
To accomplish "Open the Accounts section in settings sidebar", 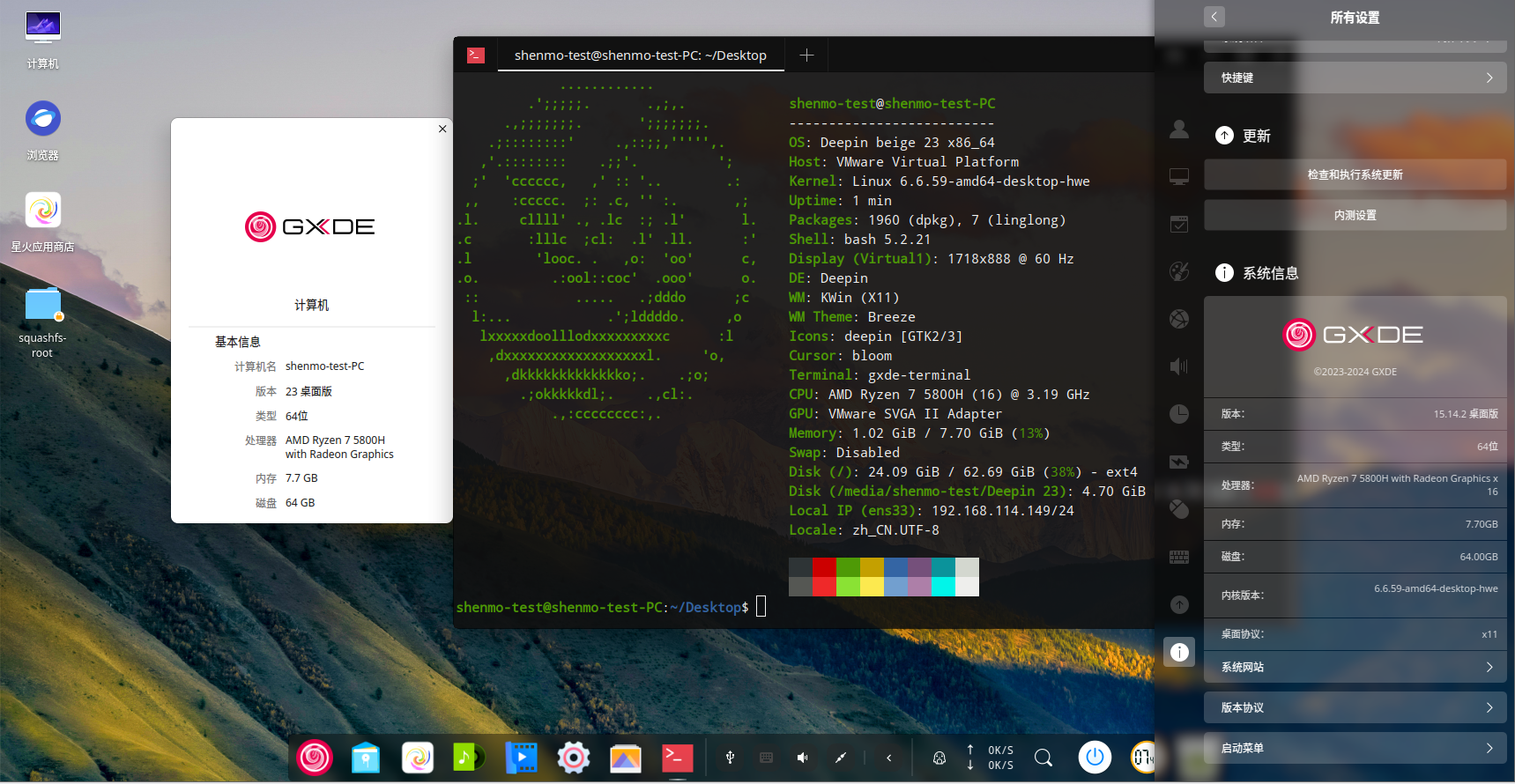I will pyautogui.click(x=1179, y=129).
